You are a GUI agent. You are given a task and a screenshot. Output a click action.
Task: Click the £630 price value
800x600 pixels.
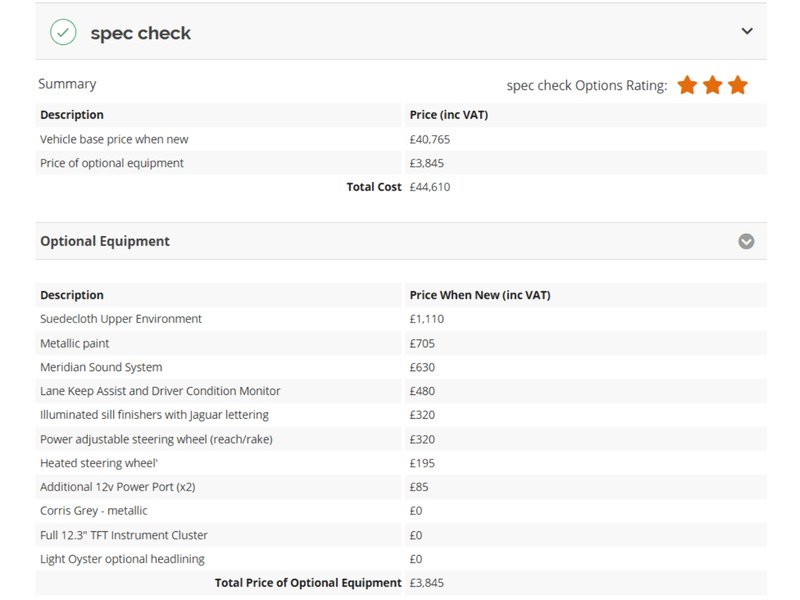pos(422,367)
